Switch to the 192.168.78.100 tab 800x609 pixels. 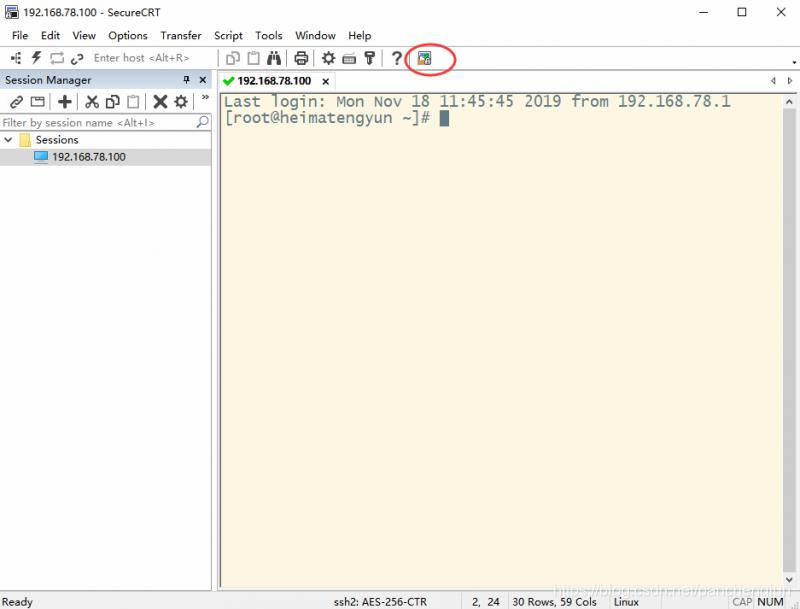[274, 81]
